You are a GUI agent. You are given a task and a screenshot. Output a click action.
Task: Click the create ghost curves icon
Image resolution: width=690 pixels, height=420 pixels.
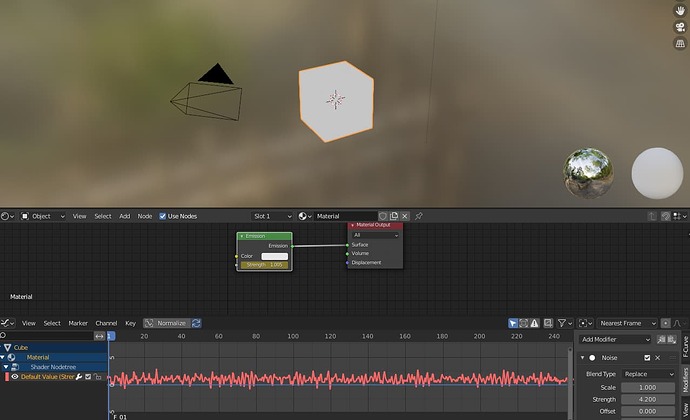[548, 323]
